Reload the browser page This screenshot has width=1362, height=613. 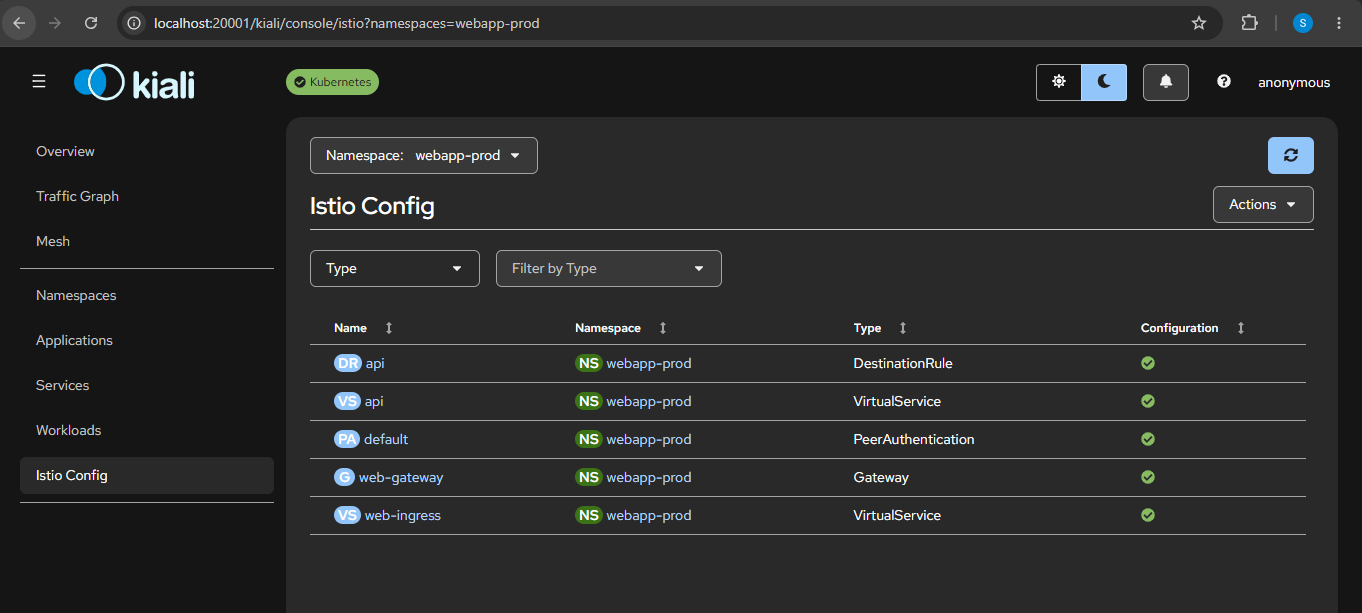(x=91, y=23)
